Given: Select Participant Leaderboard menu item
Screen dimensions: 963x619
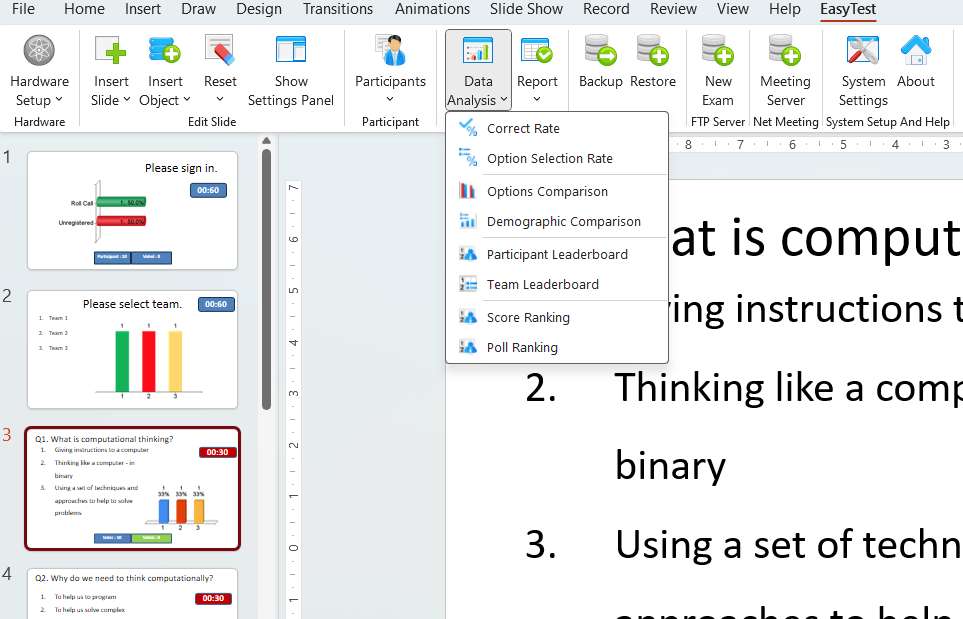Looking at the screenshot, I should pos(557,255).
